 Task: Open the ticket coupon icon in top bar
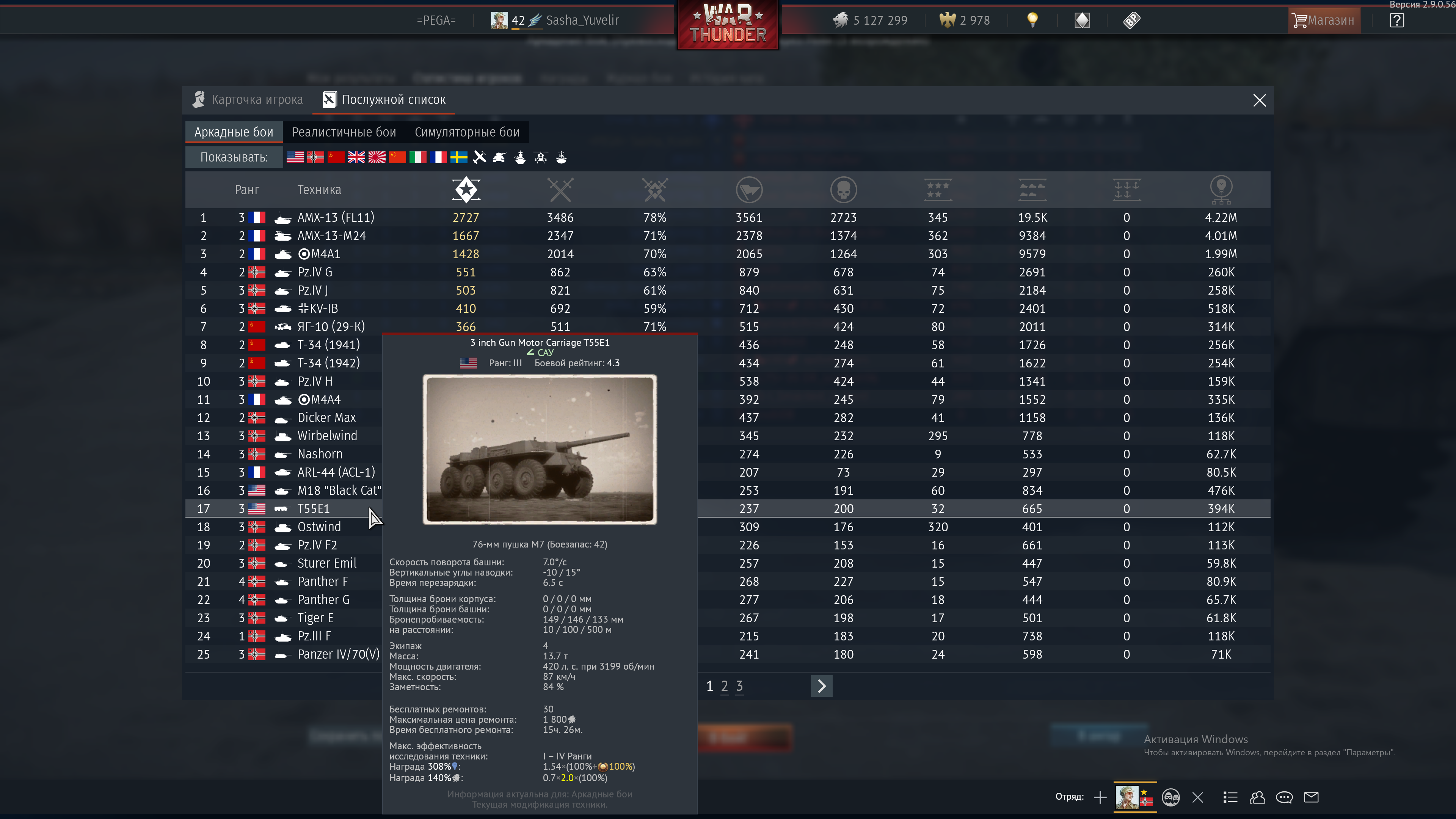1131,20
